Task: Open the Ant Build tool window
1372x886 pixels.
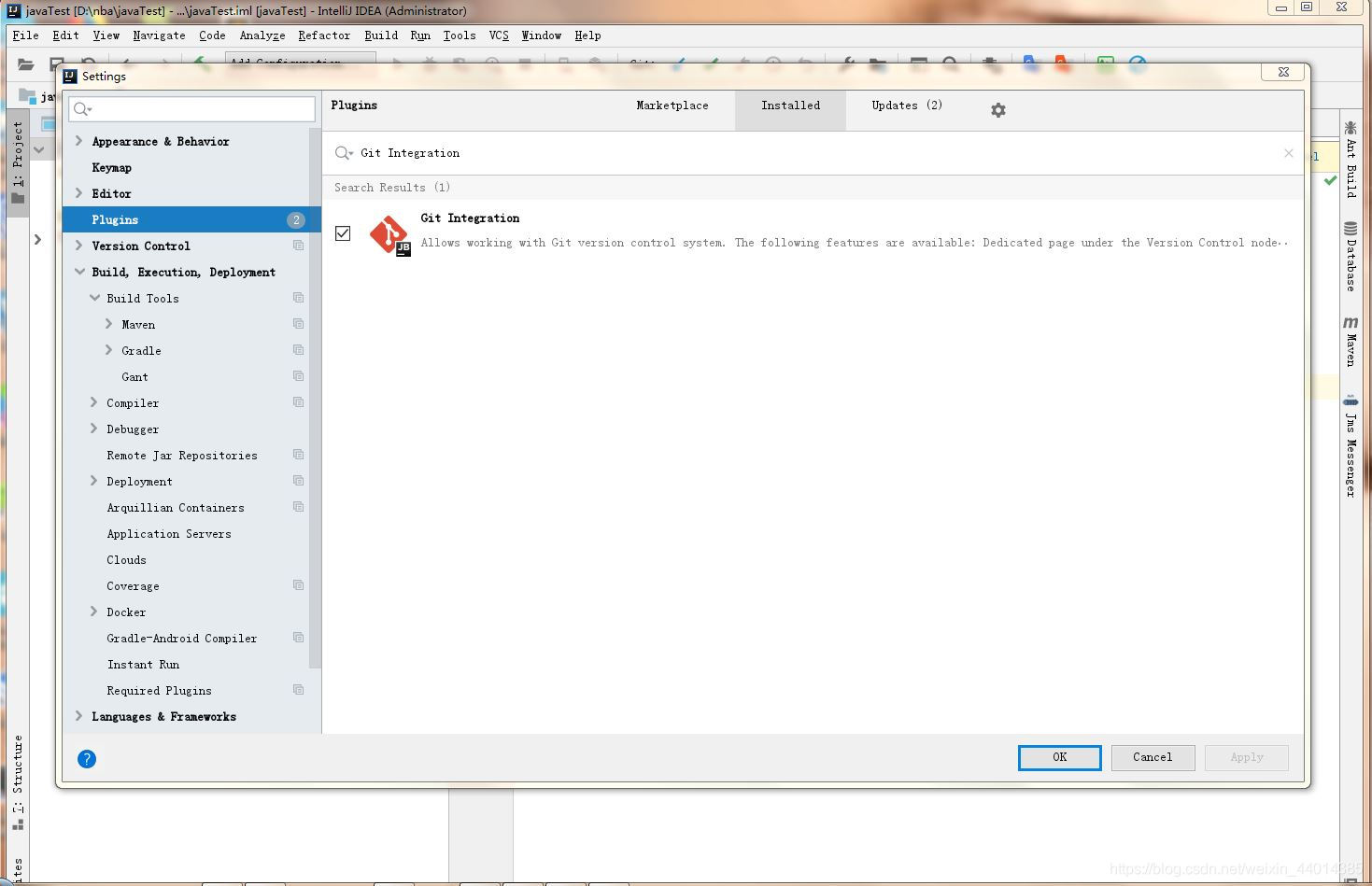Action: pos(1351,160)
